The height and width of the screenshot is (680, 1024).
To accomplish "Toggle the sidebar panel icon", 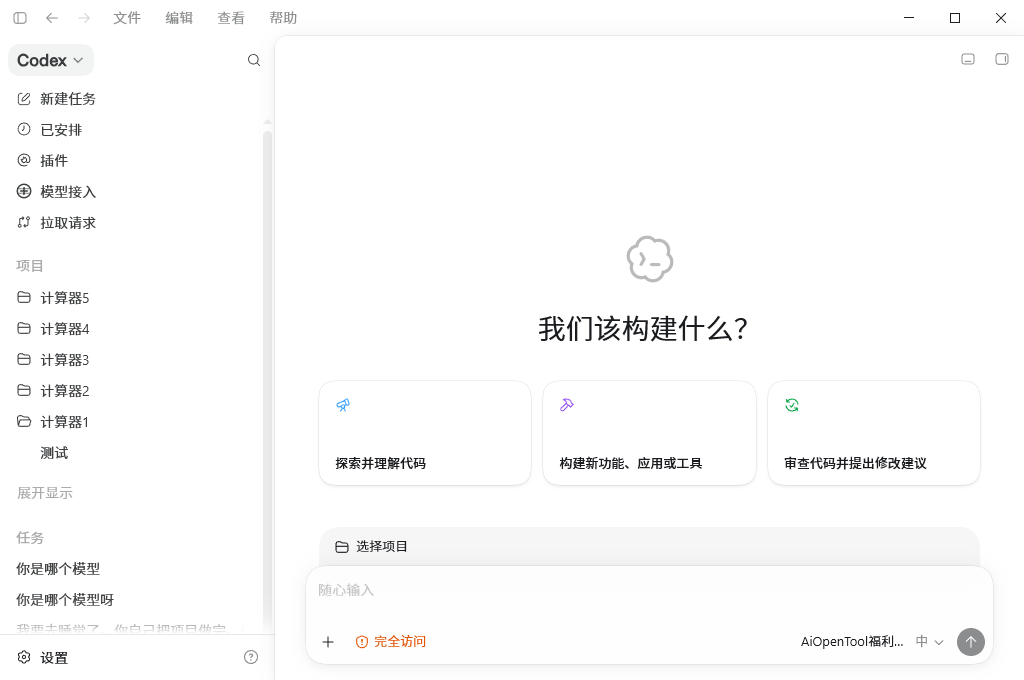I will [x=20, y=18].
